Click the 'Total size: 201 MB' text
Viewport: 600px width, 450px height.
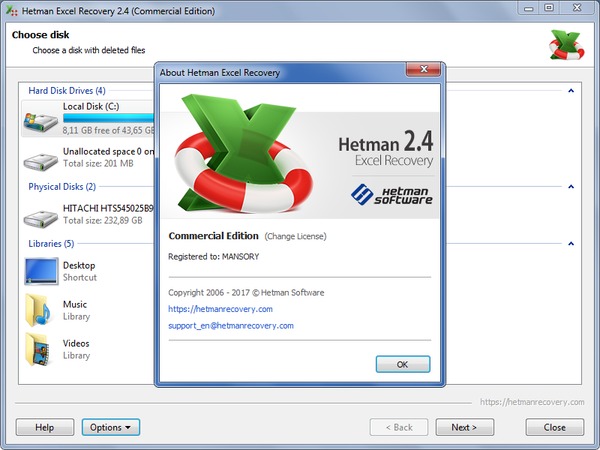[x=98, y=164]
